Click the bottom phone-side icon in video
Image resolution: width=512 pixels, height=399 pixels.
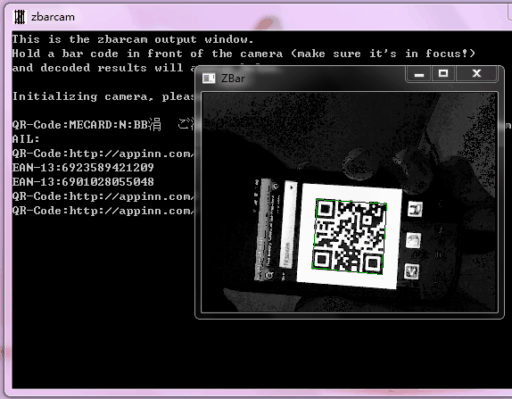point(412,271)
